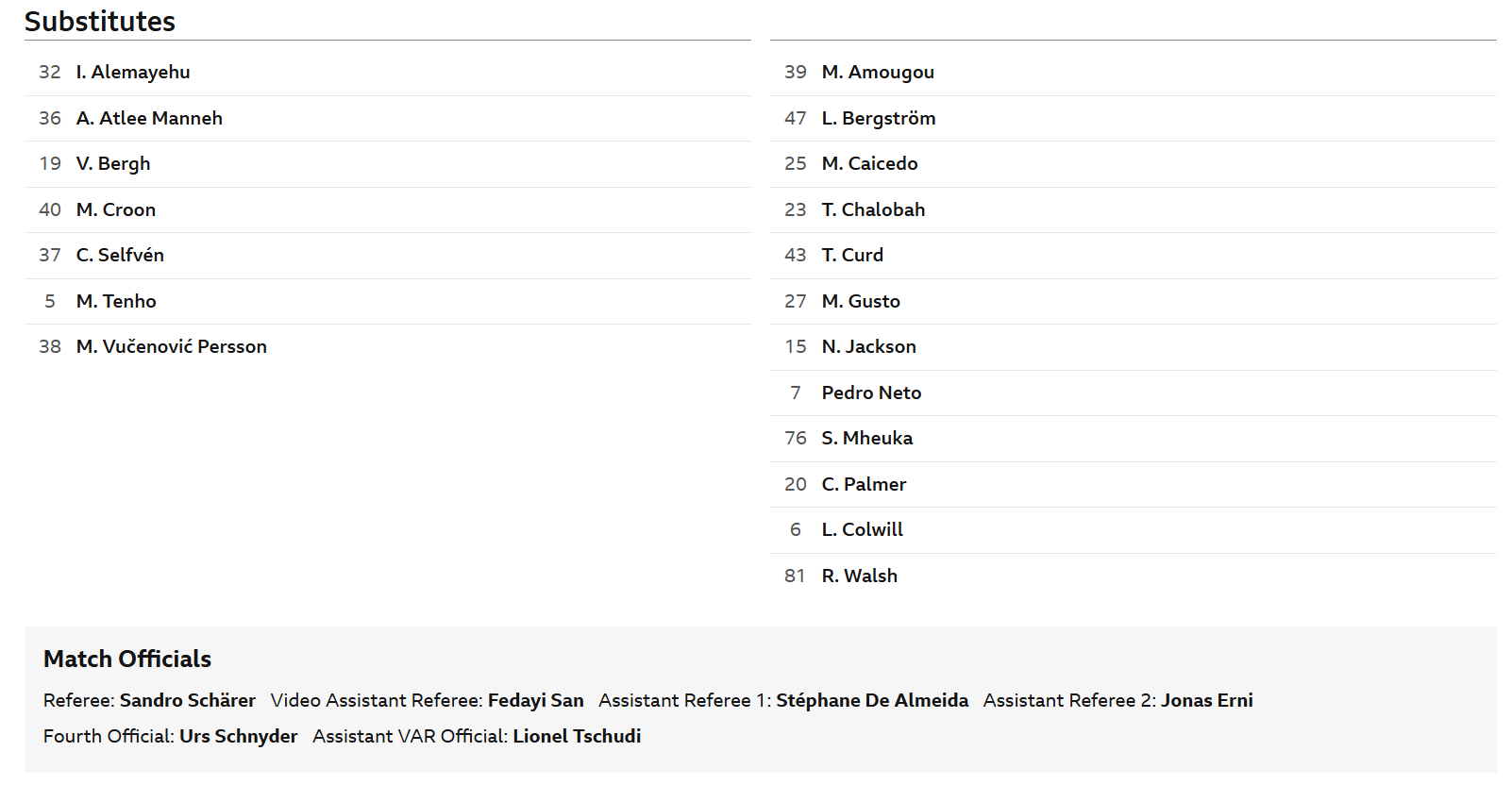Open V. Bergh player entry
This screenshot has height=785, width=1512.
(113, 164)
